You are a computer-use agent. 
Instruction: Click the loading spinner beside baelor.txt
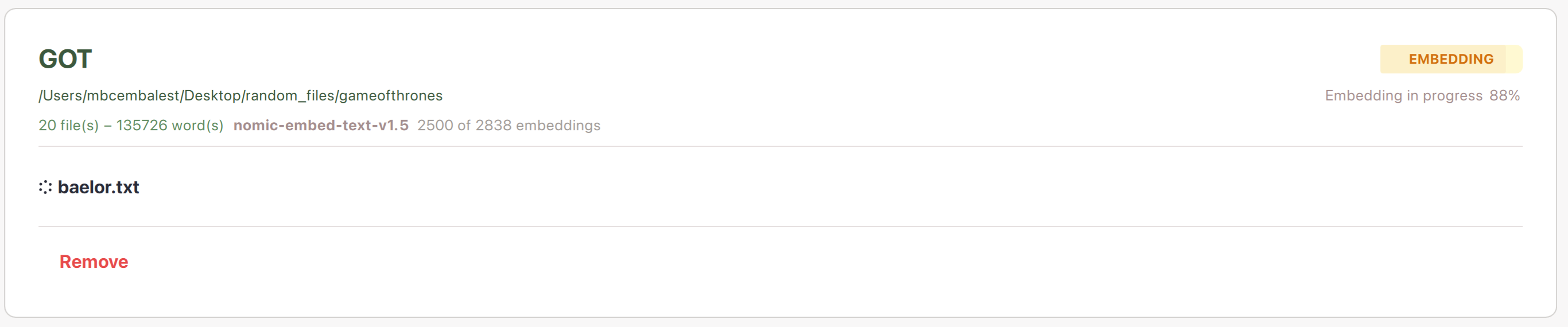point(45,188)
